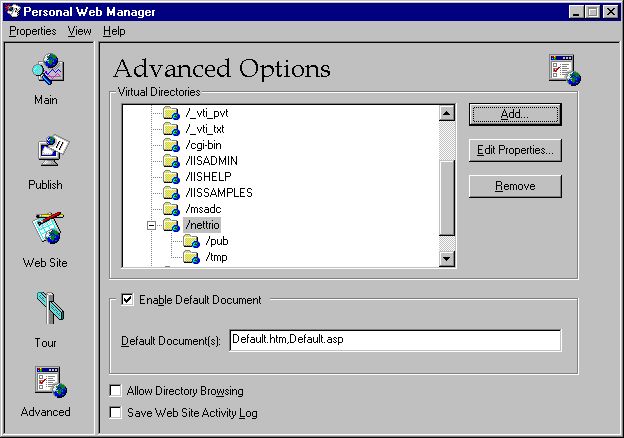The image size is (624, 438).
Task: Open the View menu
Action: pos(79,31)
